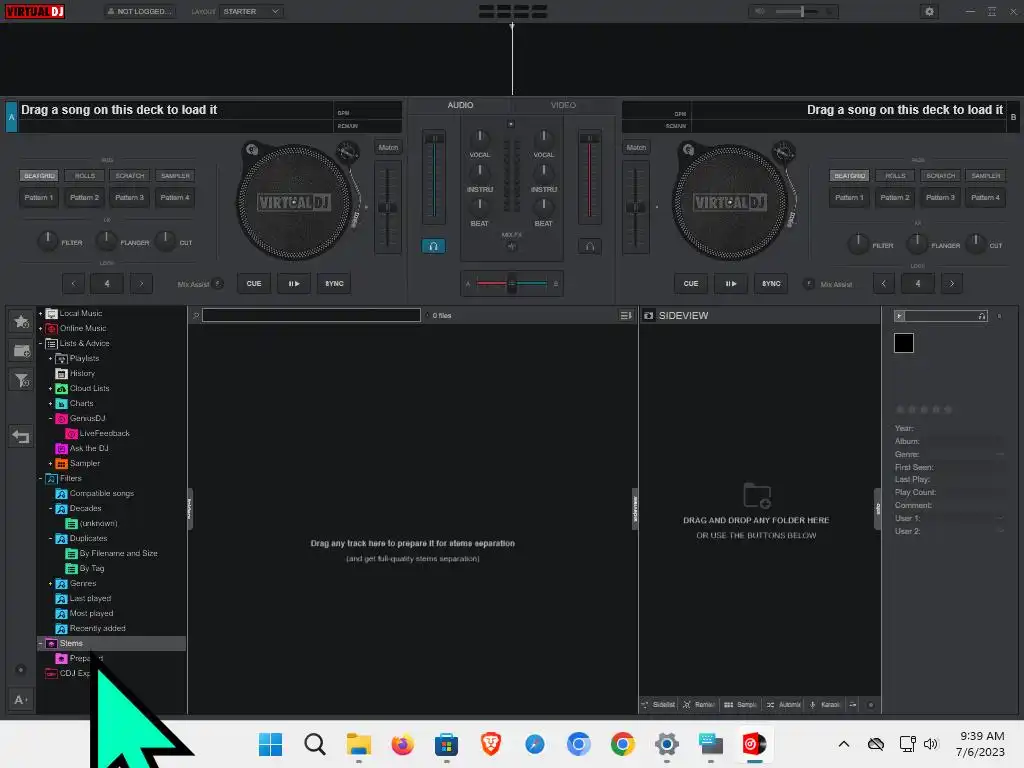
Task: Select the History list item
Action: click(x=82, y=374)
